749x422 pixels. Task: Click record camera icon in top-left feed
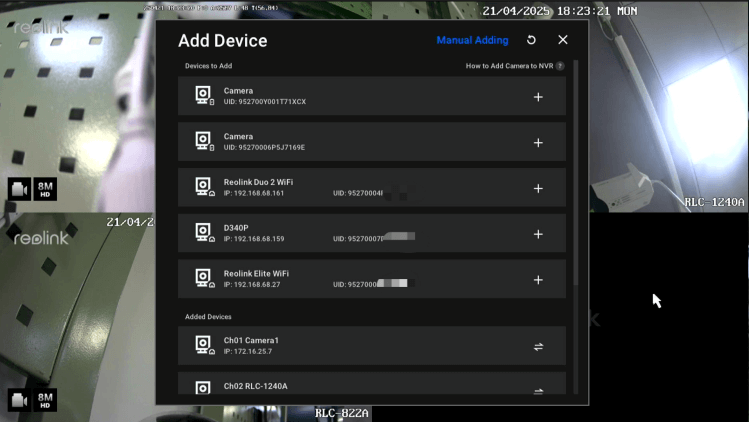pyautogui.click(x=19, y=189)
